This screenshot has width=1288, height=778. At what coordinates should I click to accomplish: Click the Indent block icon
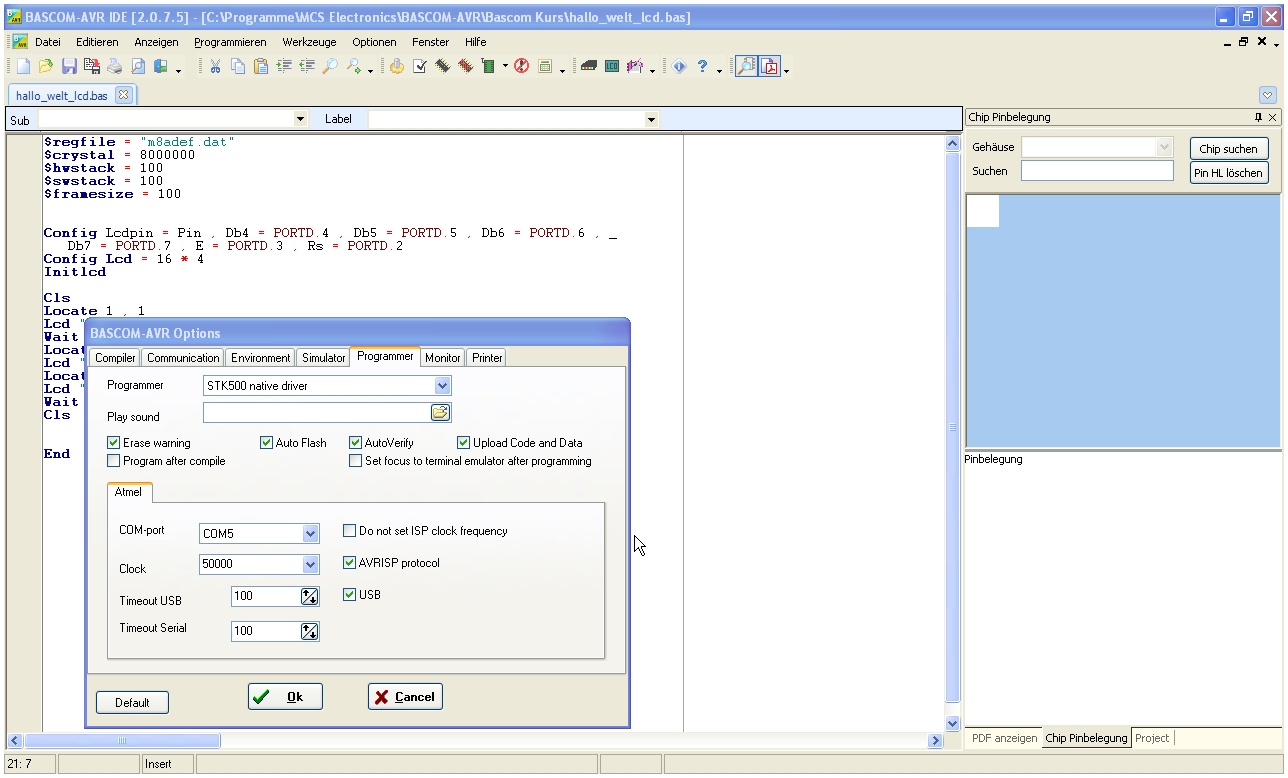(284, 67)
